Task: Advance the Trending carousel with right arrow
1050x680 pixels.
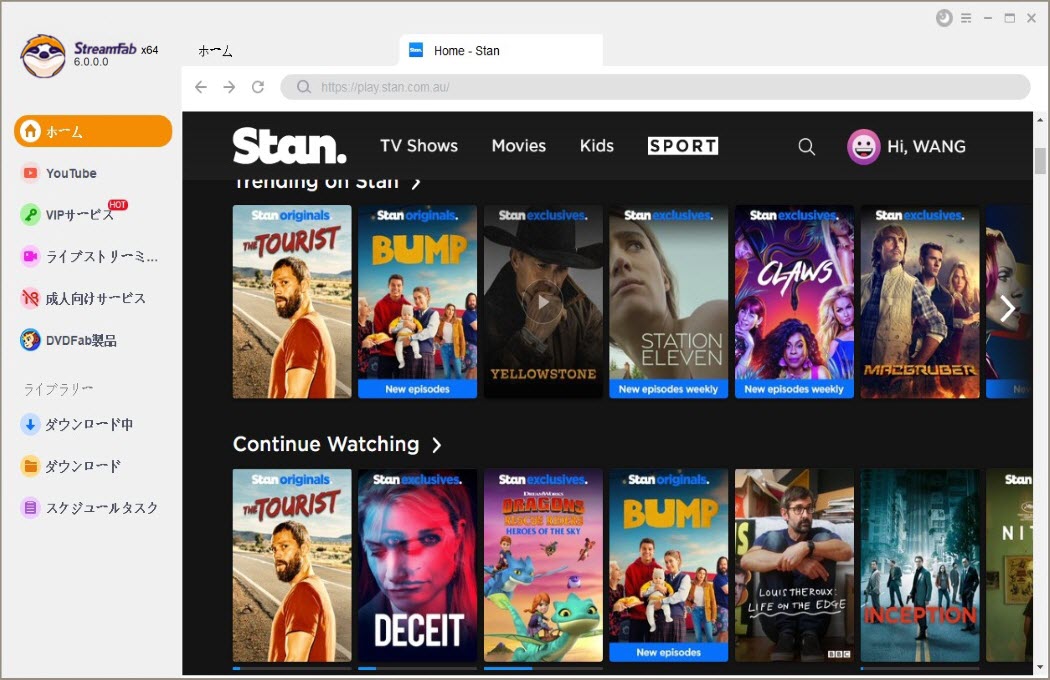Action: (x=1008, y=309)
